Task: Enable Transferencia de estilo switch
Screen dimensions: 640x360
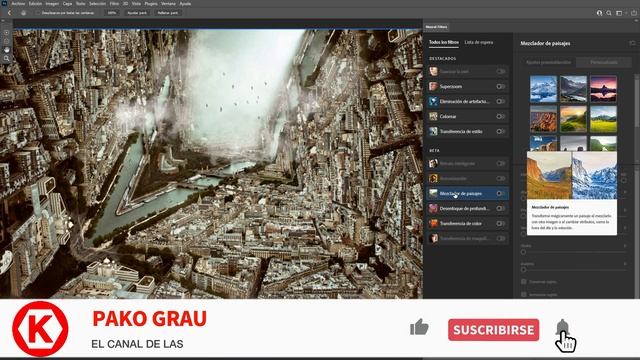Action: pyautogui.click(x=500, y=131)
